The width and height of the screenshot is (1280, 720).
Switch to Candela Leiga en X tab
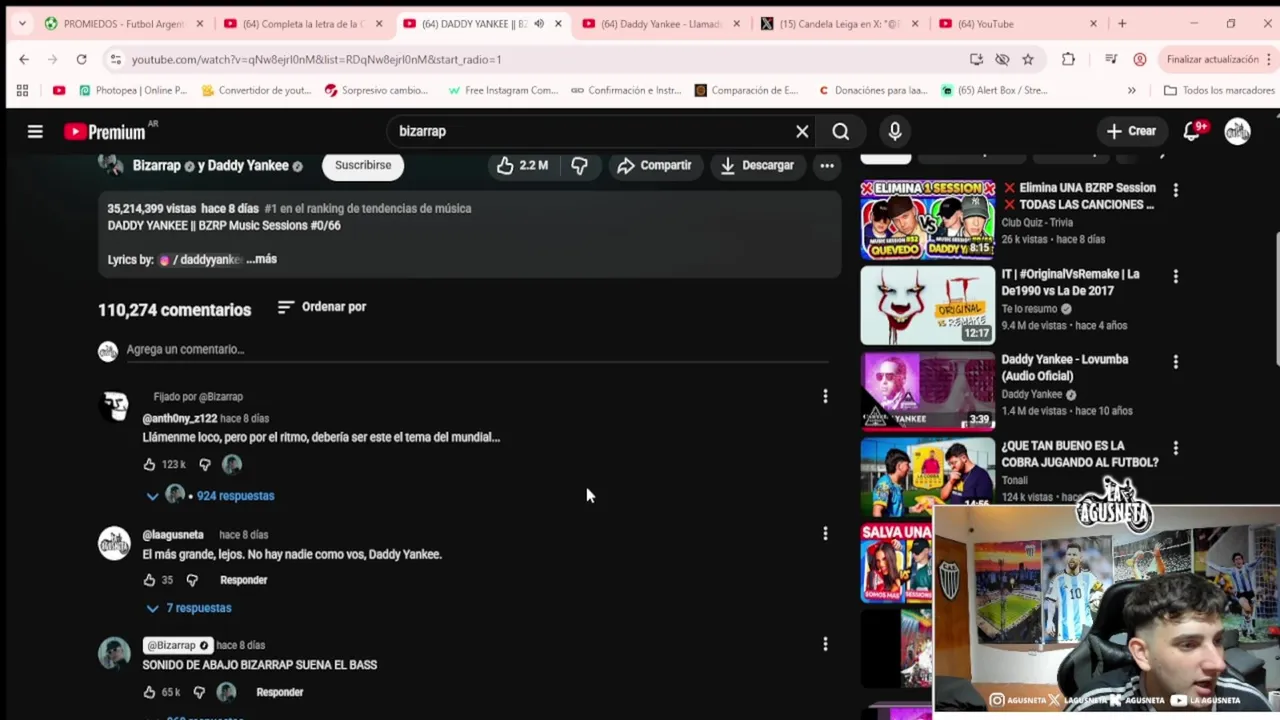[x=838, y=24]
